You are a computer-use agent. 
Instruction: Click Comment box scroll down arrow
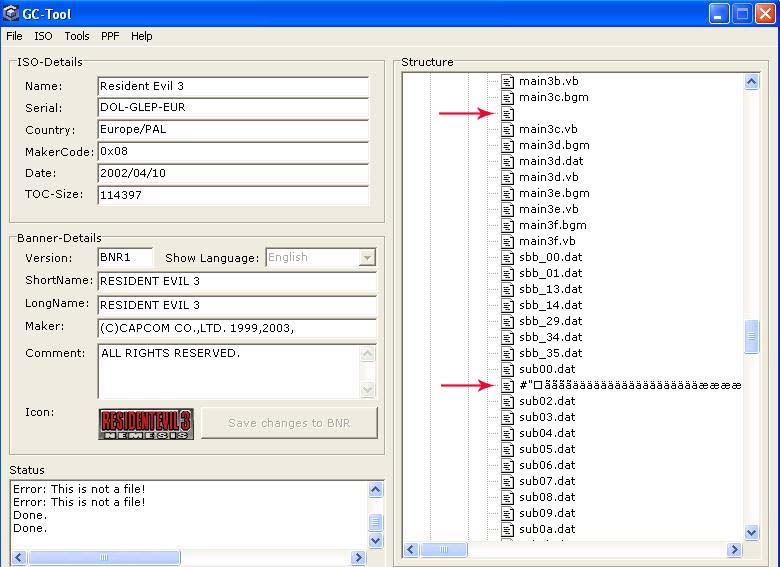point(368,389)
